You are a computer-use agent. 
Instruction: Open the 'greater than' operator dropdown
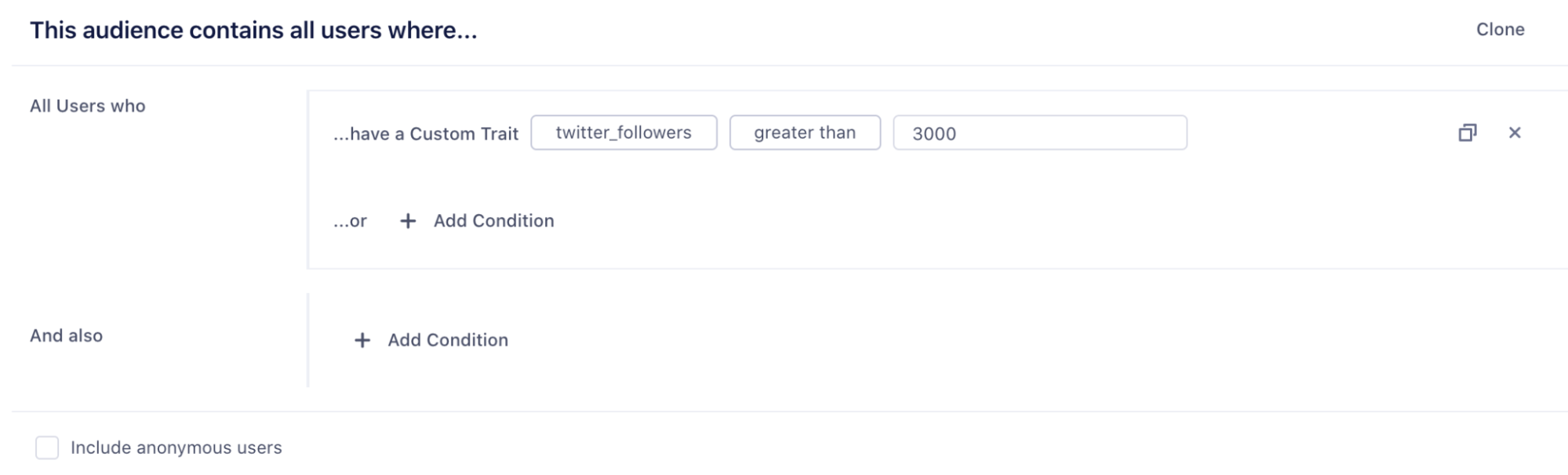click(x=805, y=132)
